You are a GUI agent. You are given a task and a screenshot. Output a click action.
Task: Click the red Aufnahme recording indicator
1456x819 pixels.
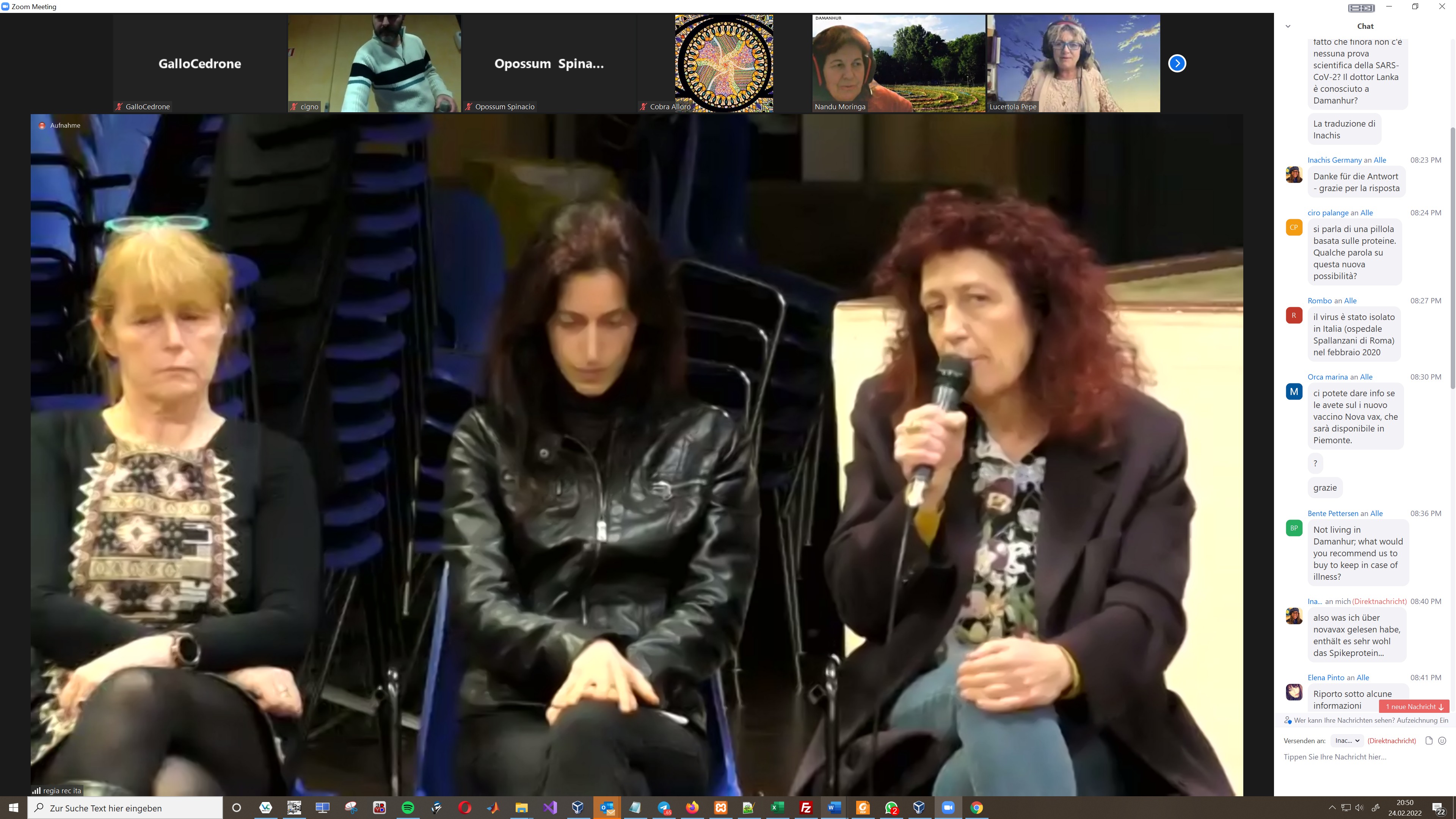[42, 126]
